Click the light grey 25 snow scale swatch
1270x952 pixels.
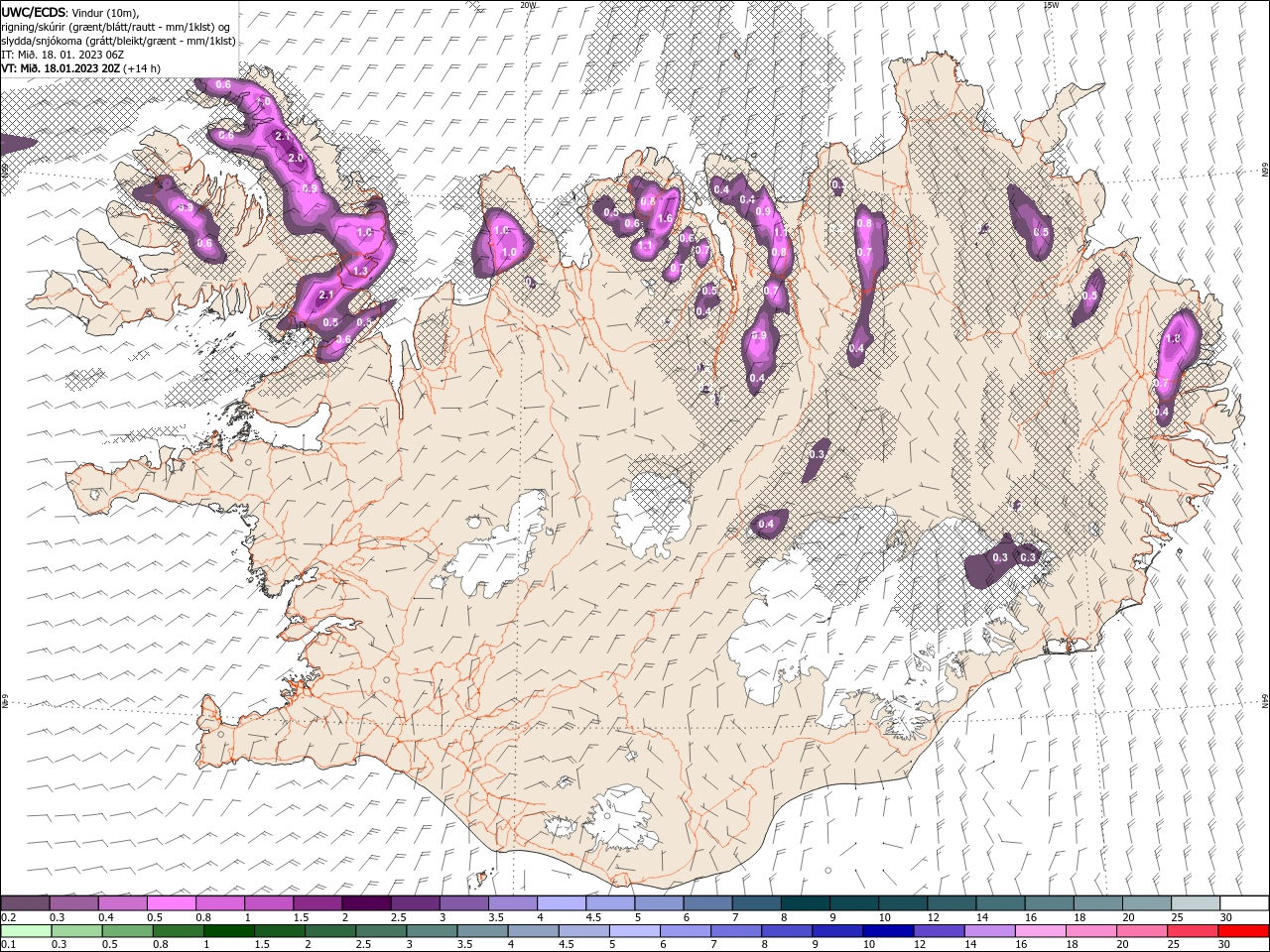coord(1196,903)
